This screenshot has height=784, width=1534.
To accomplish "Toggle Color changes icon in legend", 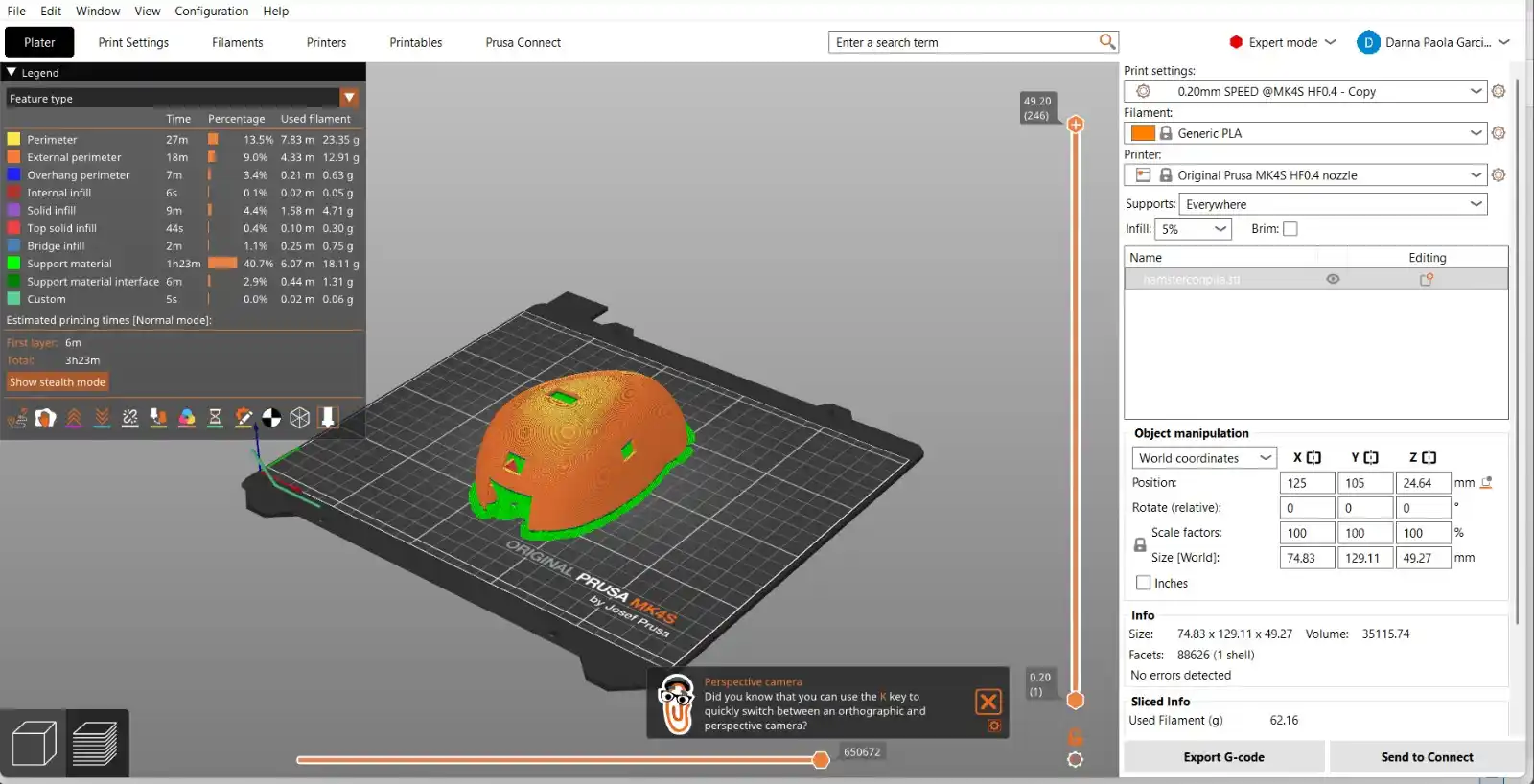I will point(187,418).
